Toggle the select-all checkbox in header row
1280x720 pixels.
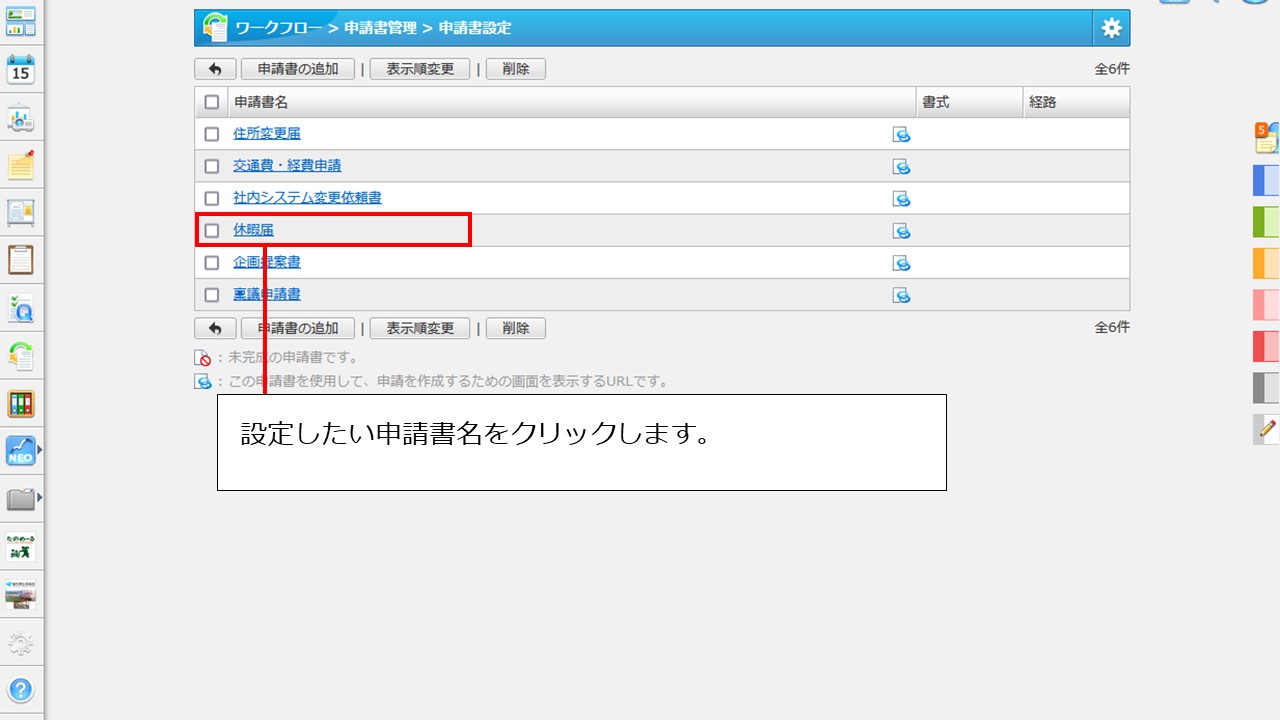(211, 102)
